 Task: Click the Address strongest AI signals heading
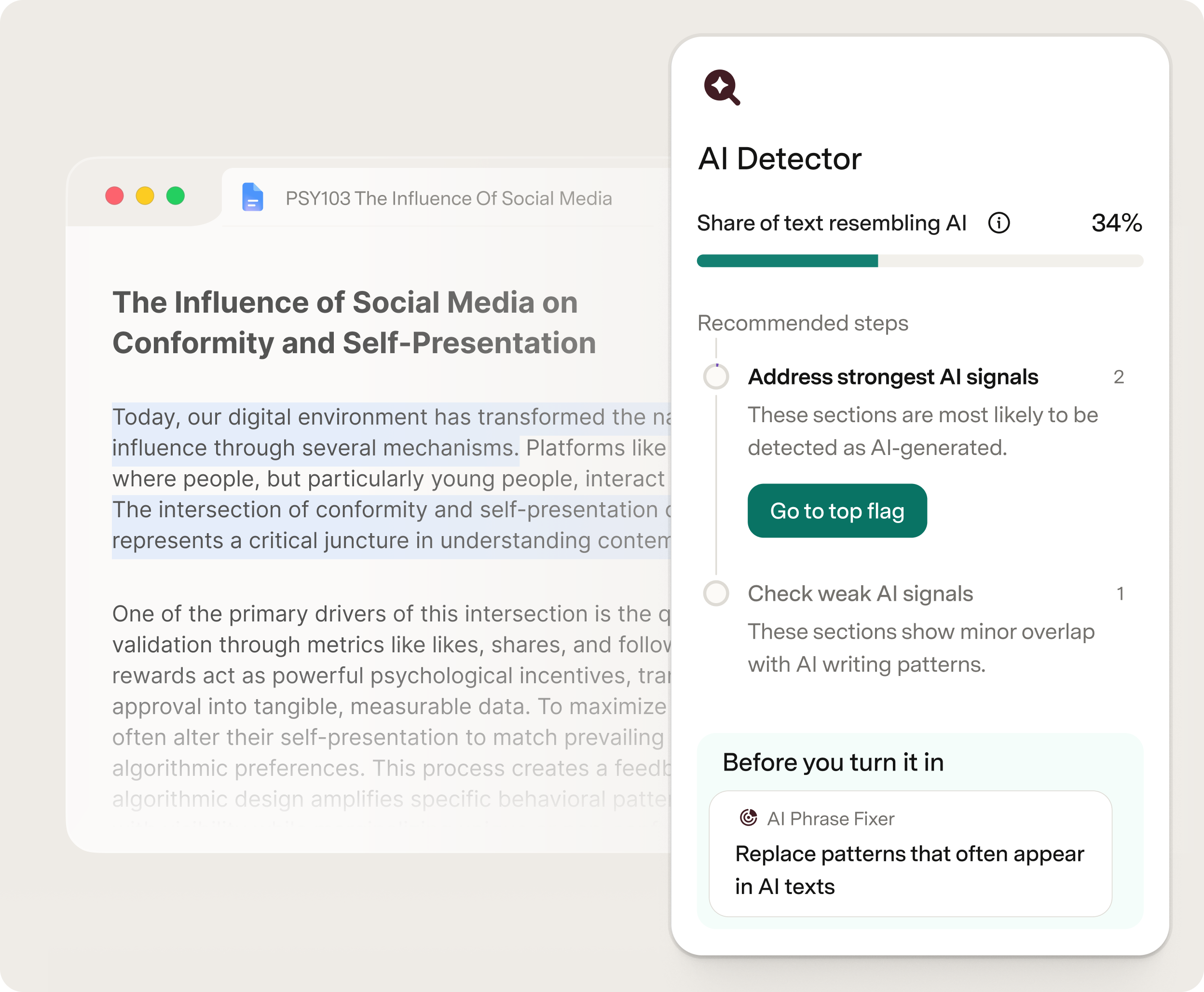pos(893,377)
